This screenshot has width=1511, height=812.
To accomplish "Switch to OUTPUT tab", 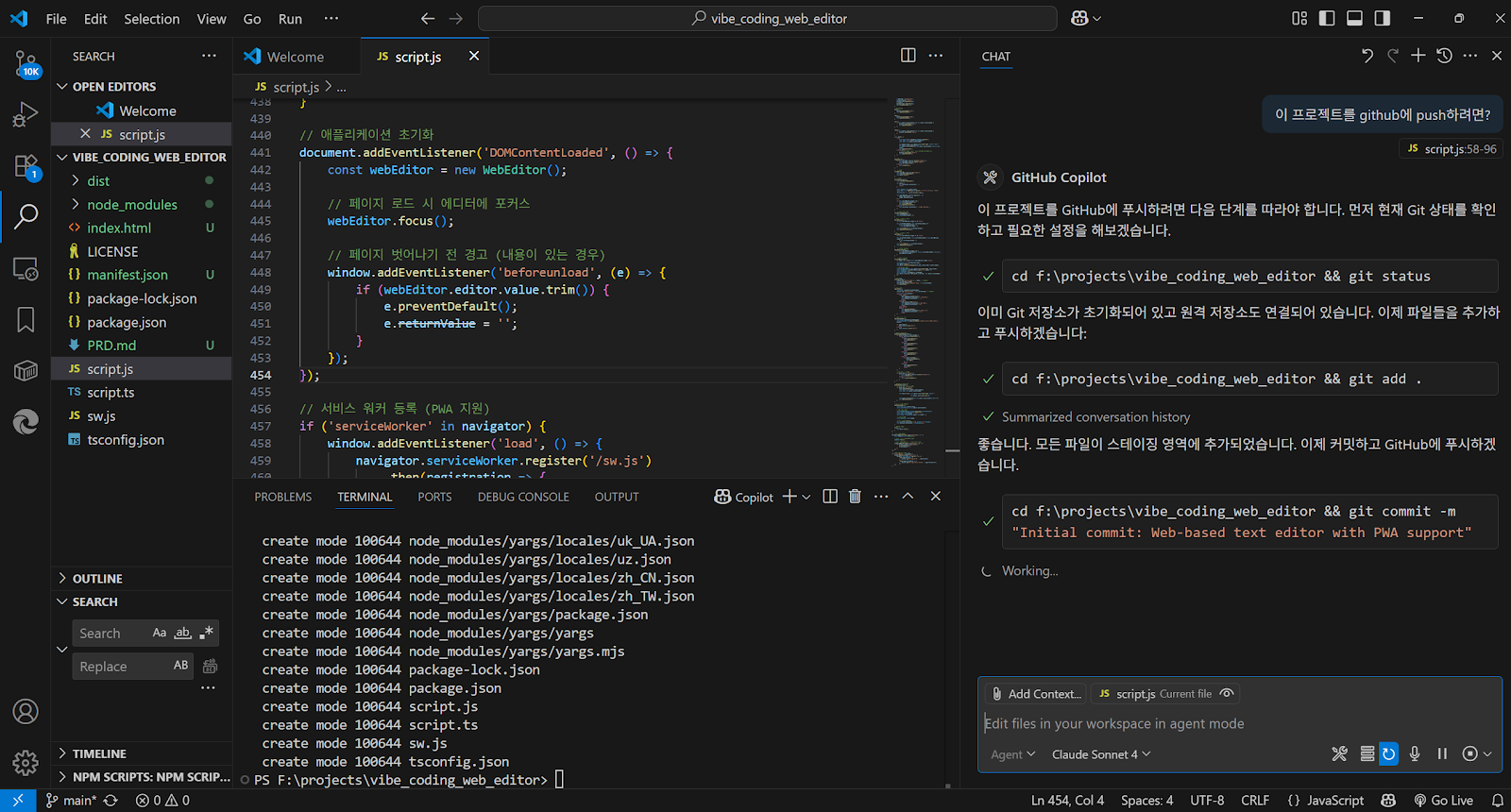I will (x=617, y=497).
